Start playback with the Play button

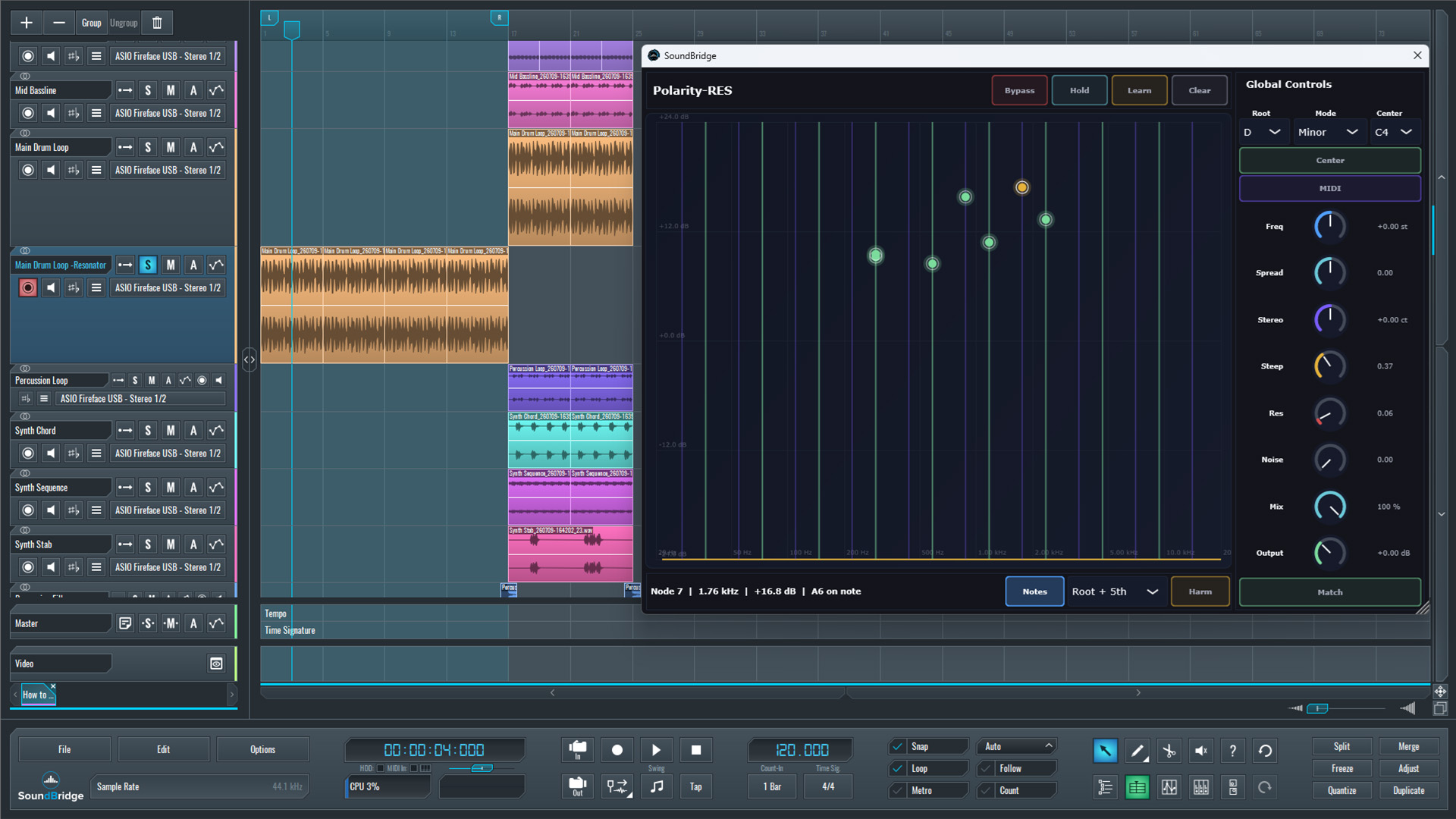pos(657,750)
